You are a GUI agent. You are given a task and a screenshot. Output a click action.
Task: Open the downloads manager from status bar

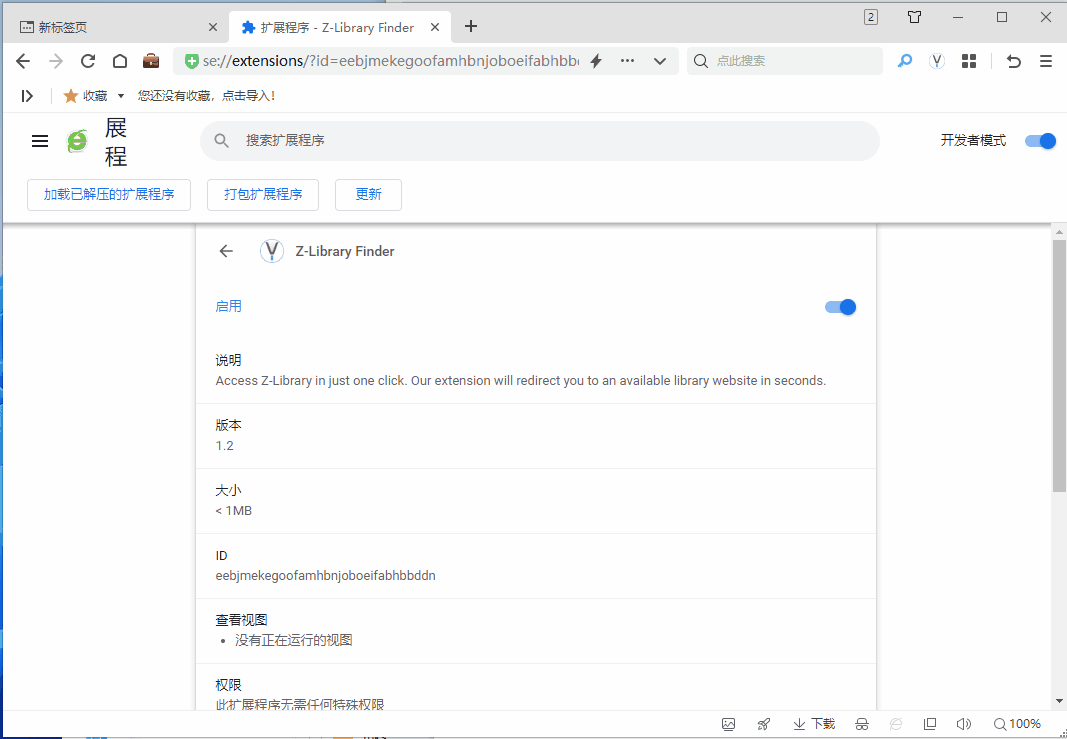(814, 724)
